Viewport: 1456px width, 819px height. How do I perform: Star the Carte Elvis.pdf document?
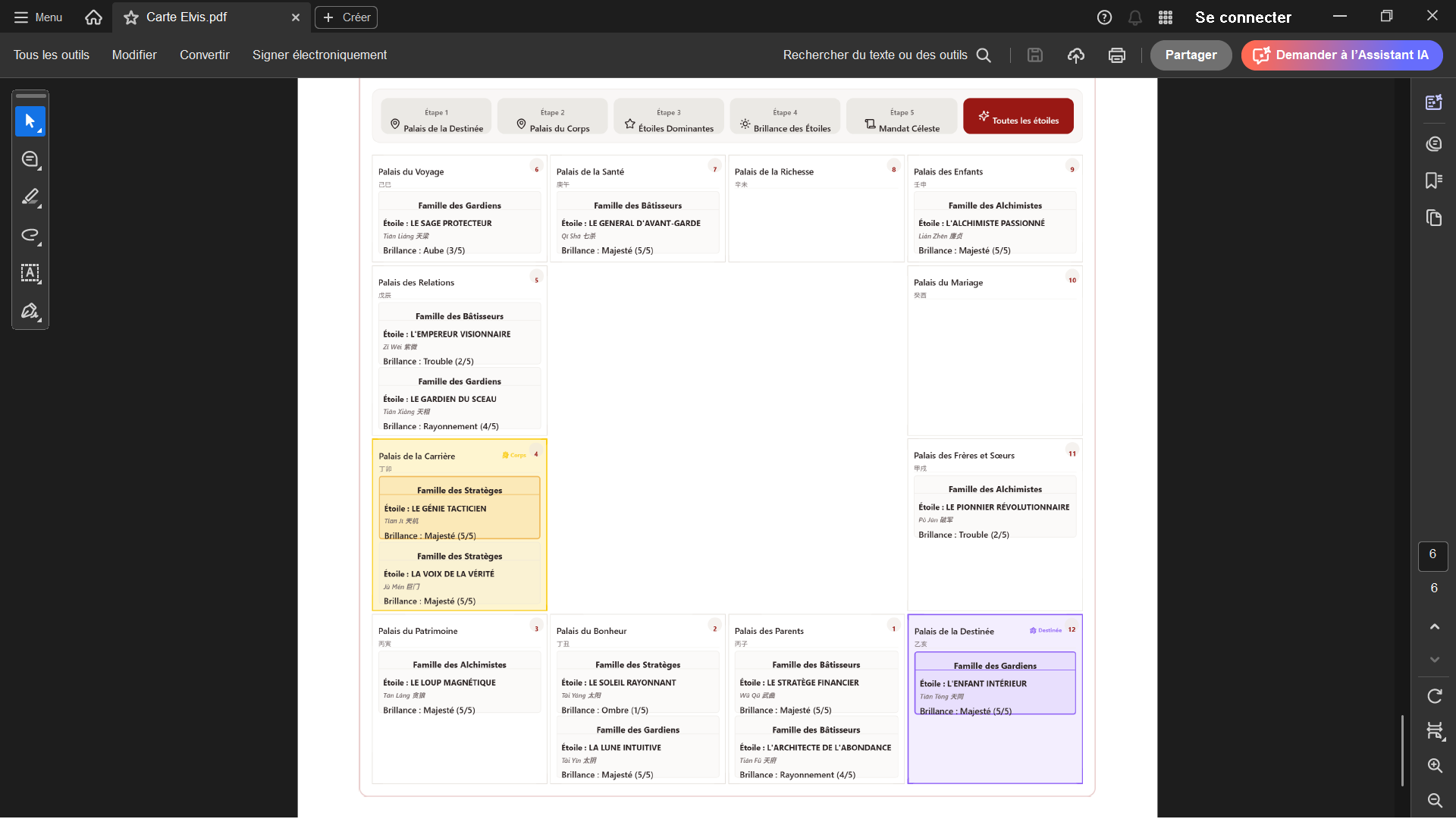131,17
